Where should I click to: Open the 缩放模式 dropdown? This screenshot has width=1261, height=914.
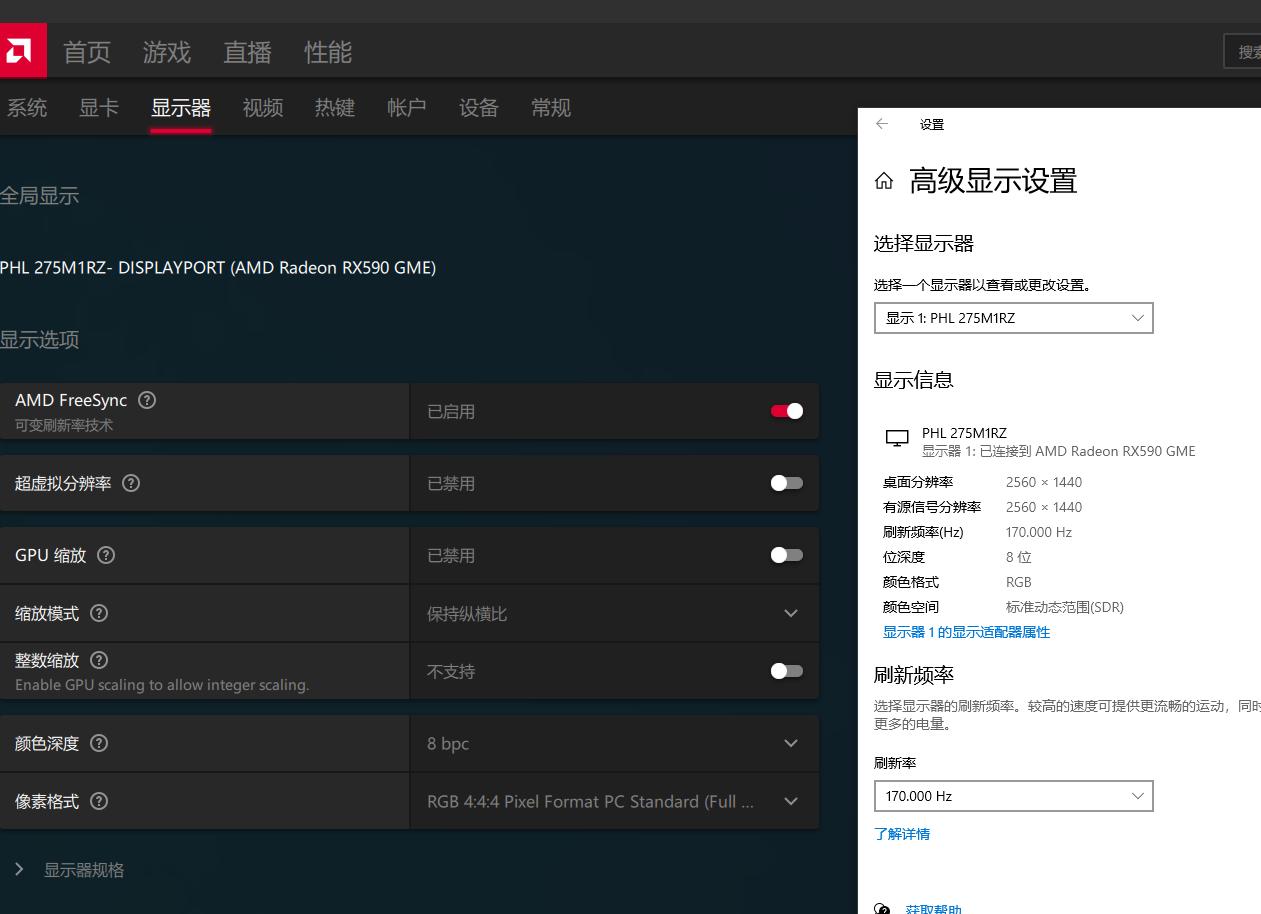coord(790,613)
